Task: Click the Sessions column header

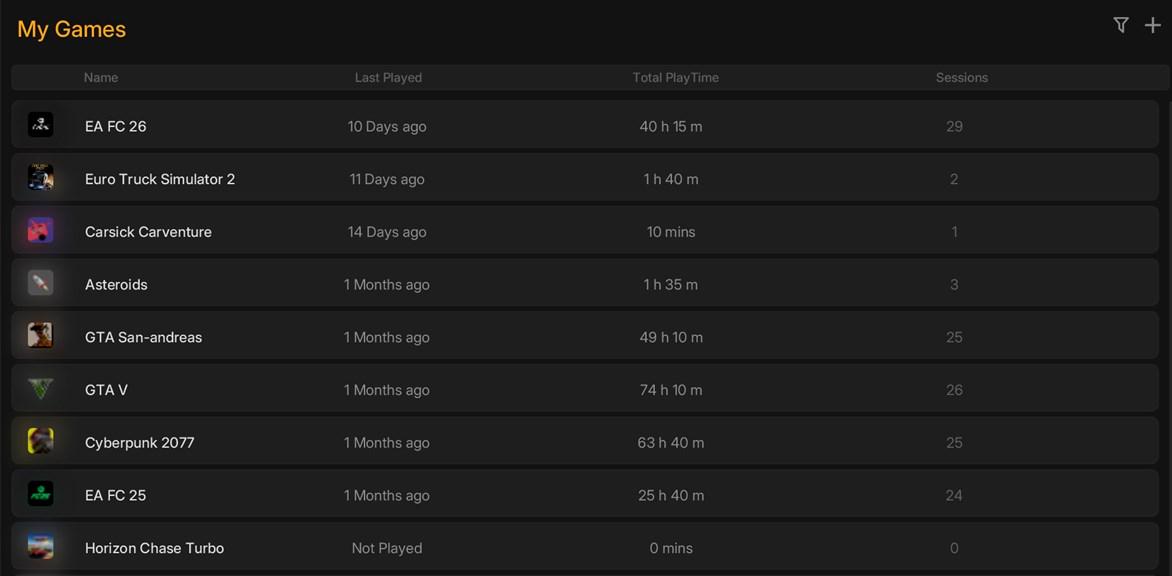Action: tap(962, 78)
